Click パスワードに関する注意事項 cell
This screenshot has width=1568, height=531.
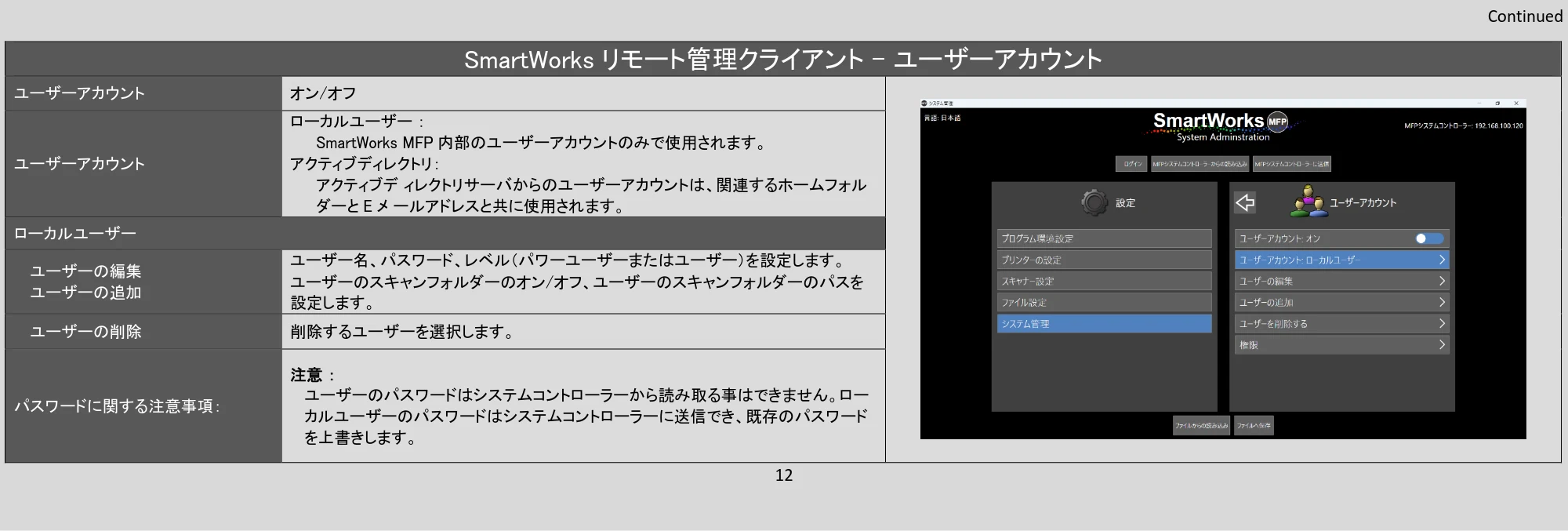coord(143,406)
